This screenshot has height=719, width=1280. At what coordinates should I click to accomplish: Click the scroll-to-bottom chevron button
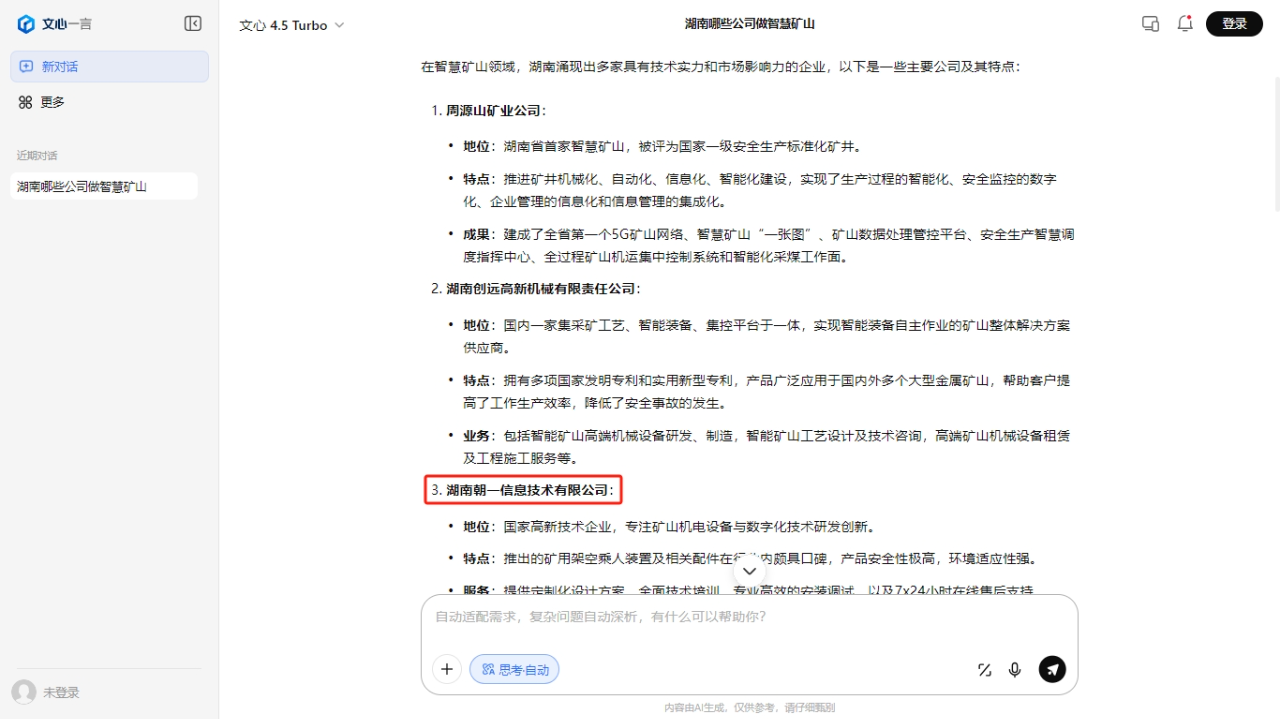[749, 571]
